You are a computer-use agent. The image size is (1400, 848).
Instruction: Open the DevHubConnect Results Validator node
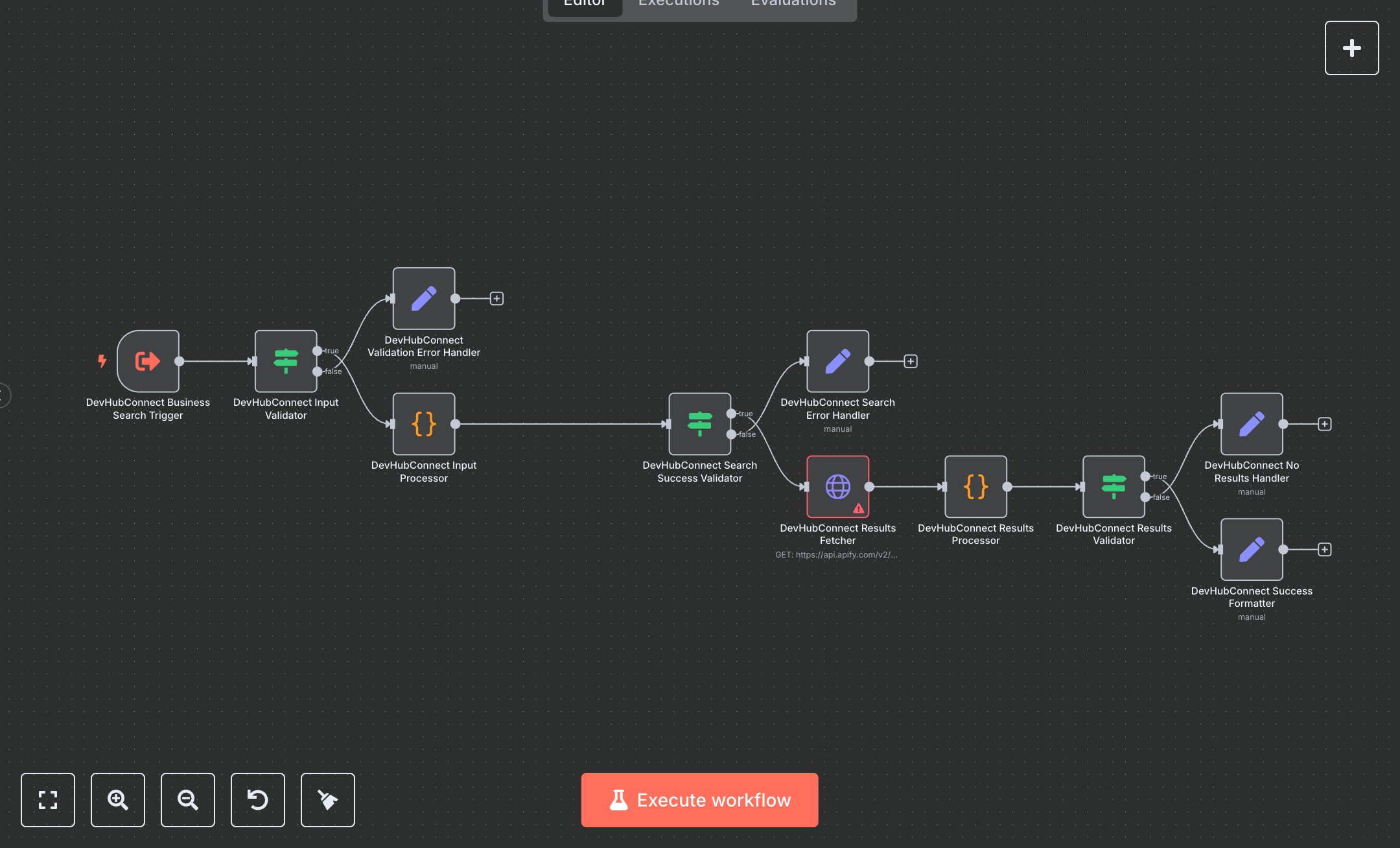[1114, 487]
